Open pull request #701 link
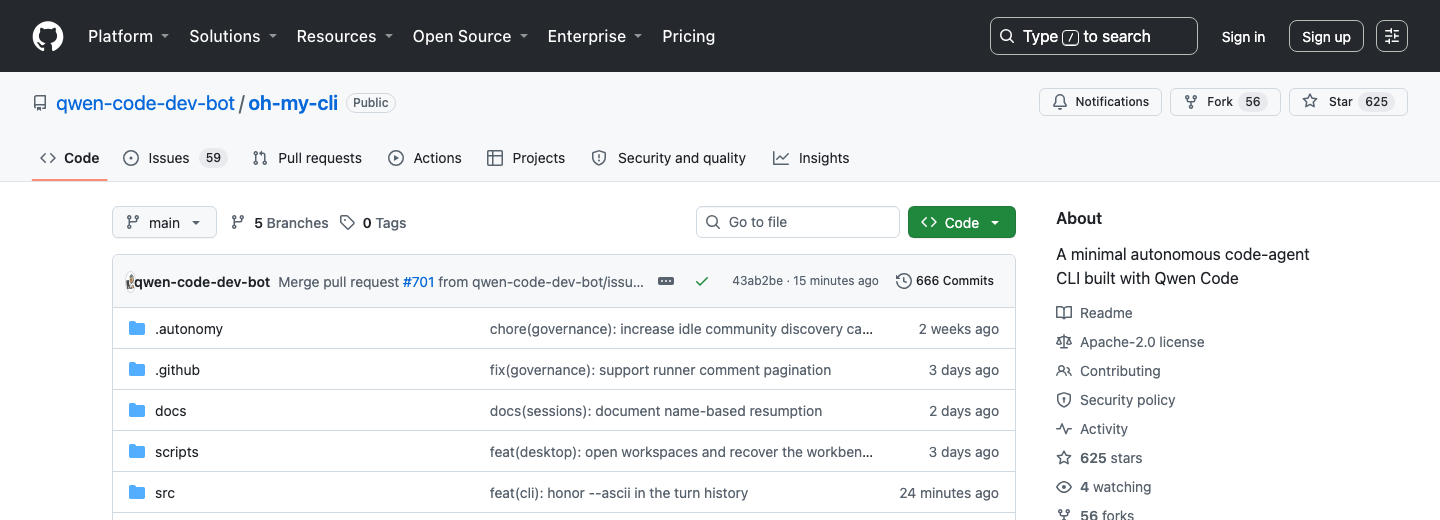Screen dimensions: 1440x520 coord(418,282)
